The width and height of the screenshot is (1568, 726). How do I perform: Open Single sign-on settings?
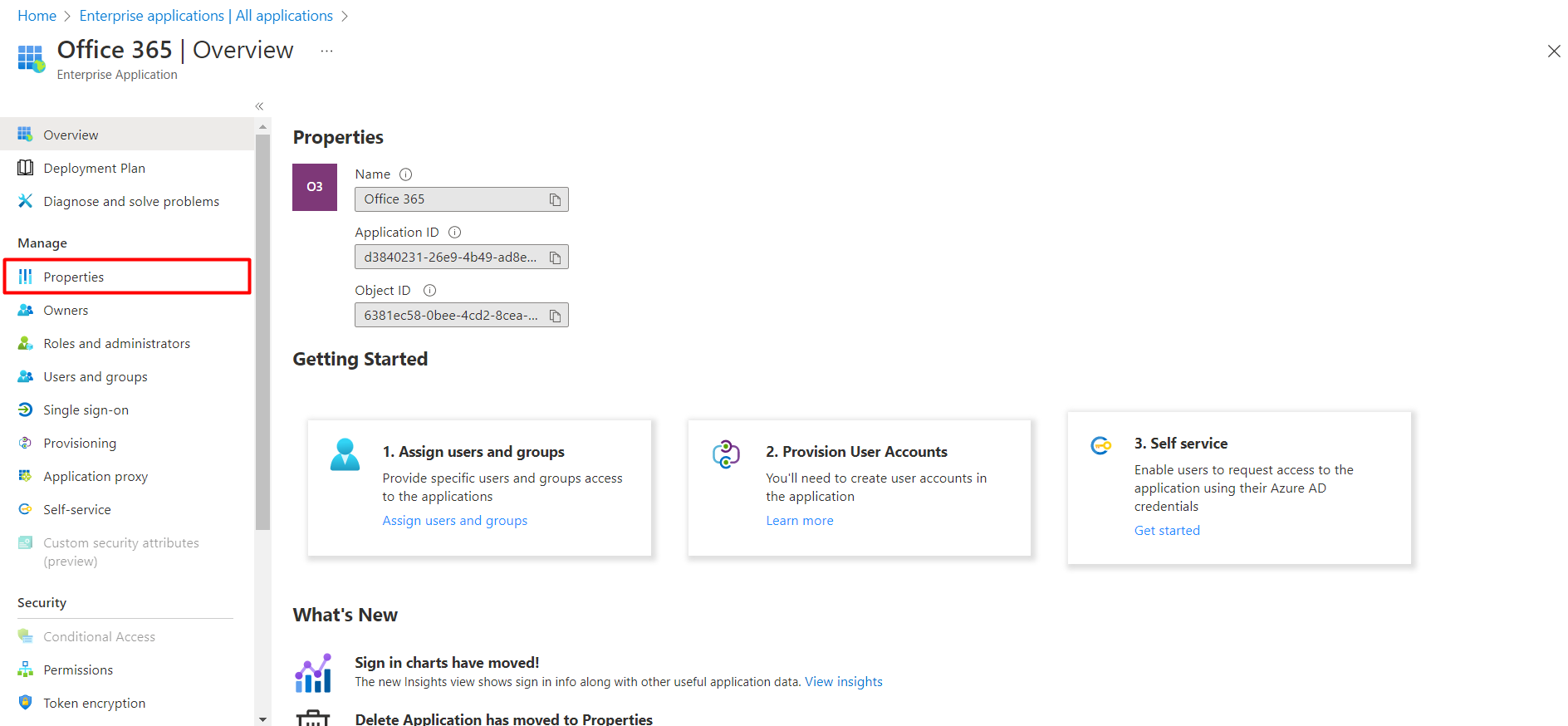point(127,410)
